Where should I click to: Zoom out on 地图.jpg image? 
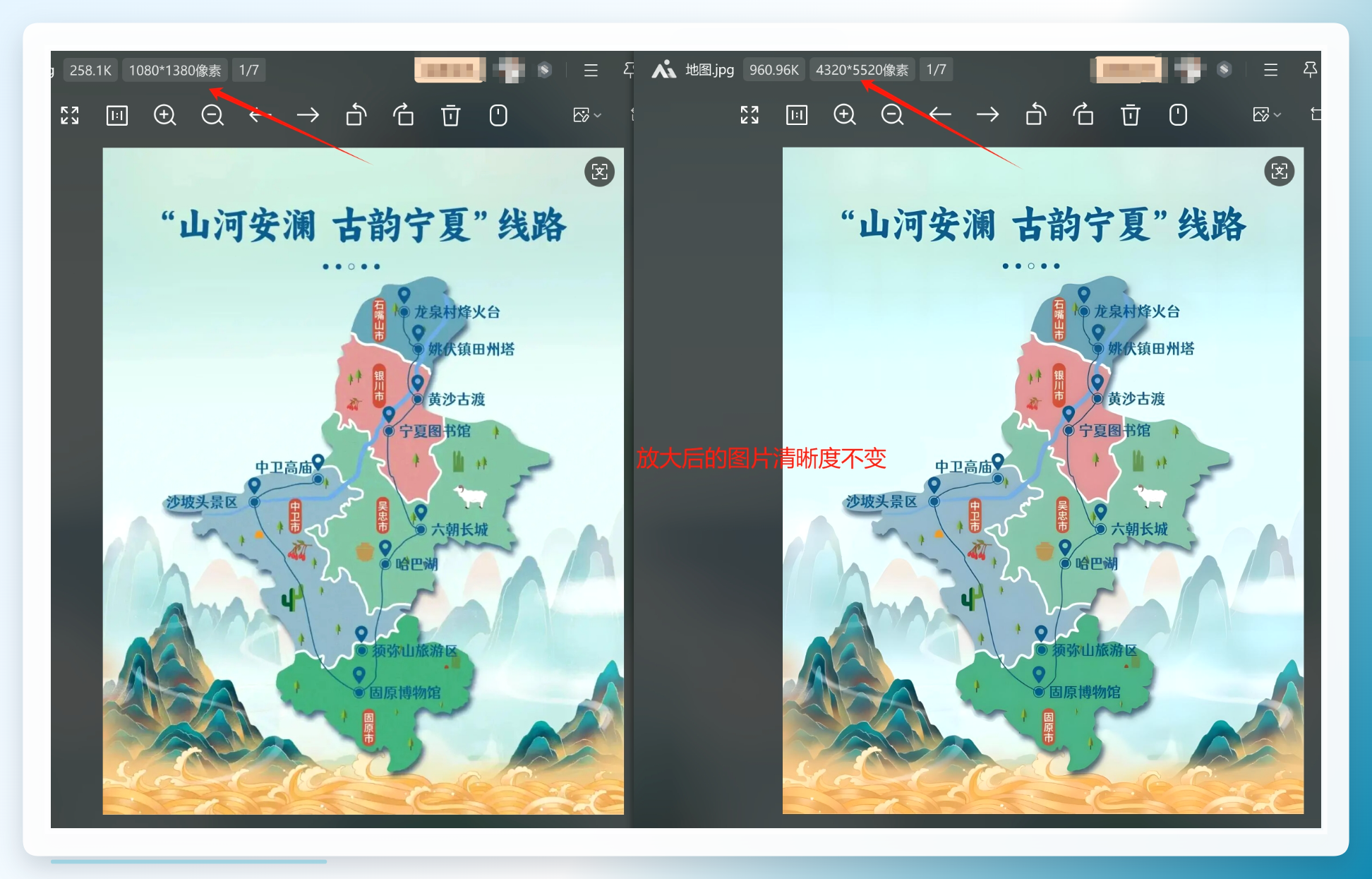pyautogui.click(x=892, y=114)
